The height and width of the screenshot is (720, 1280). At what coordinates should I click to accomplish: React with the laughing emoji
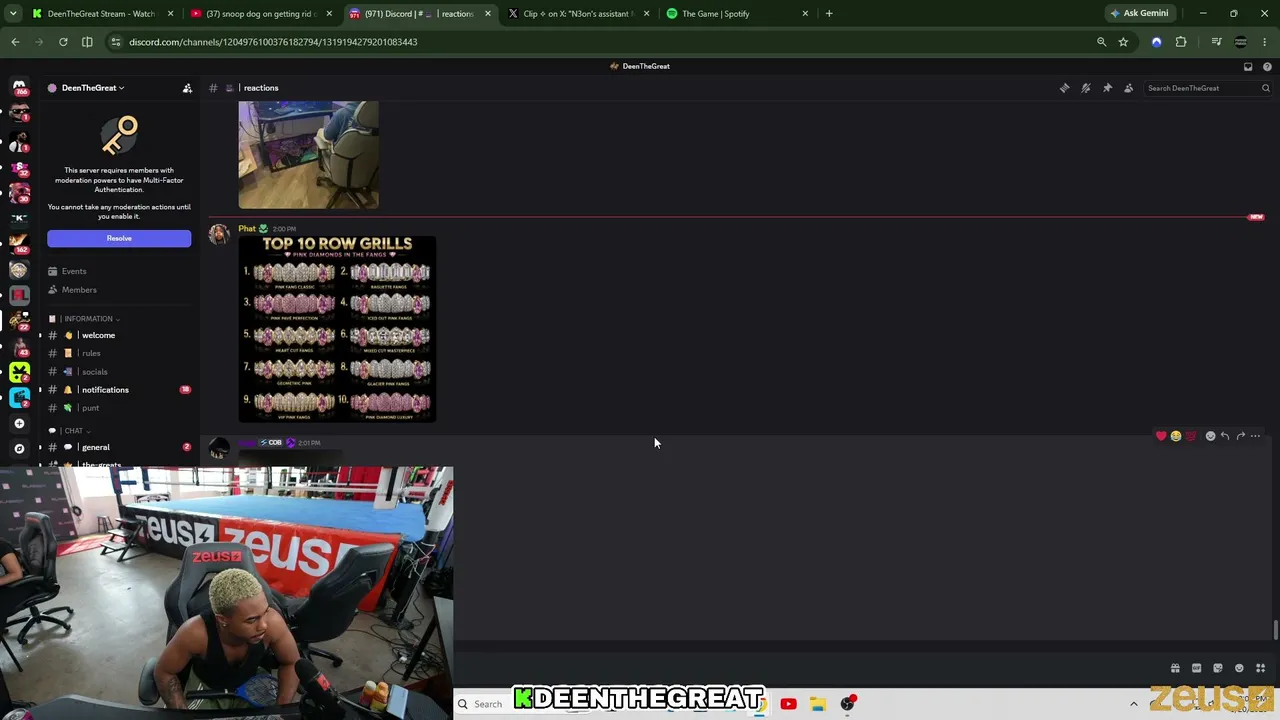(1176, 436)
